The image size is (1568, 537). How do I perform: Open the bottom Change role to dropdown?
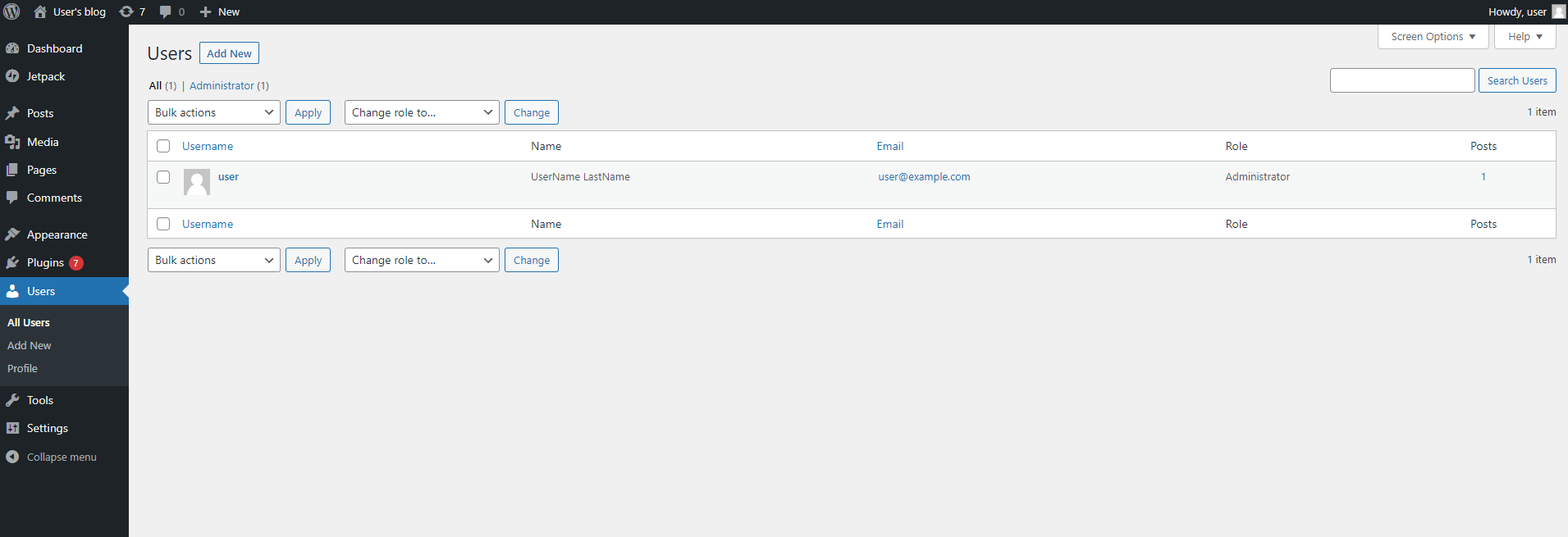point(422,260)
